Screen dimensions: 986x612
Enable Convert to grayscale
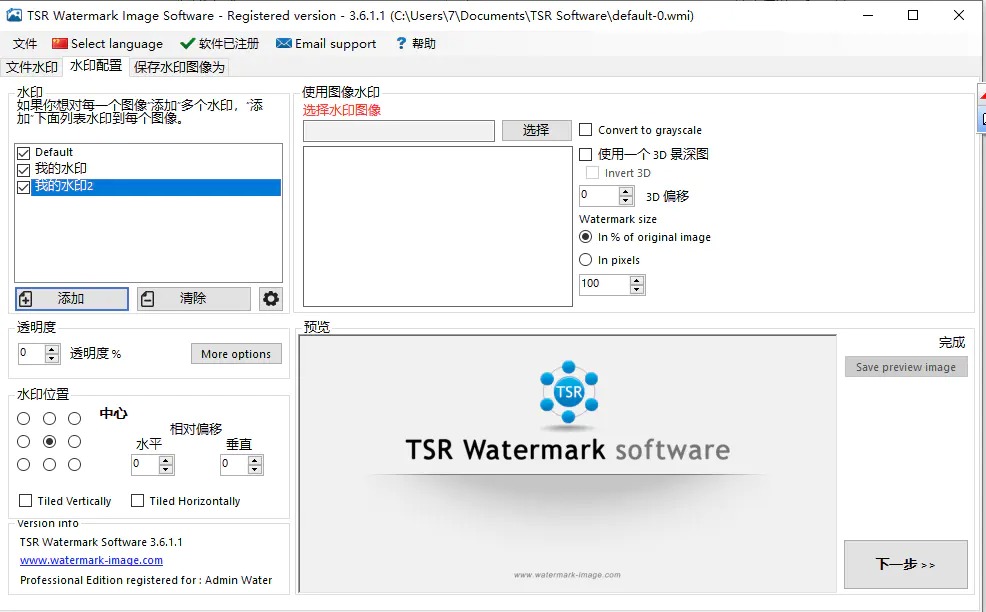point(584,130)
